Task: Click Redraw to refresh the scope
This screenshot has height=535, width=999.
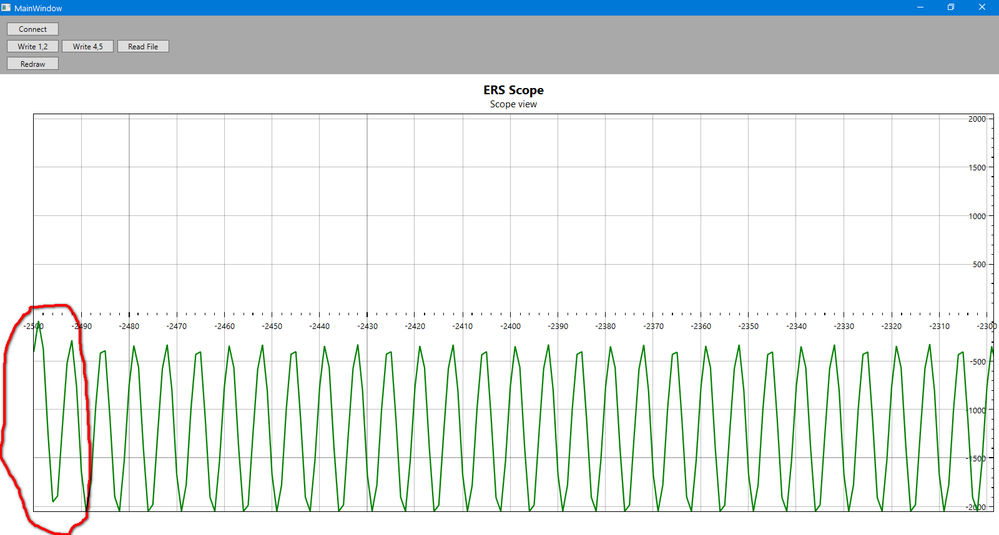Action: click(x=32, y=64)
